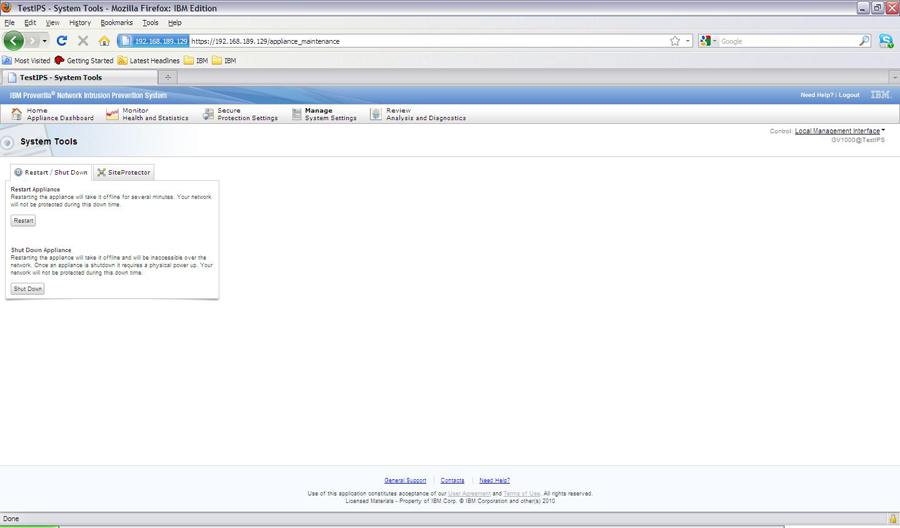
Task: Open the View menu
Action: coord(52,23)
